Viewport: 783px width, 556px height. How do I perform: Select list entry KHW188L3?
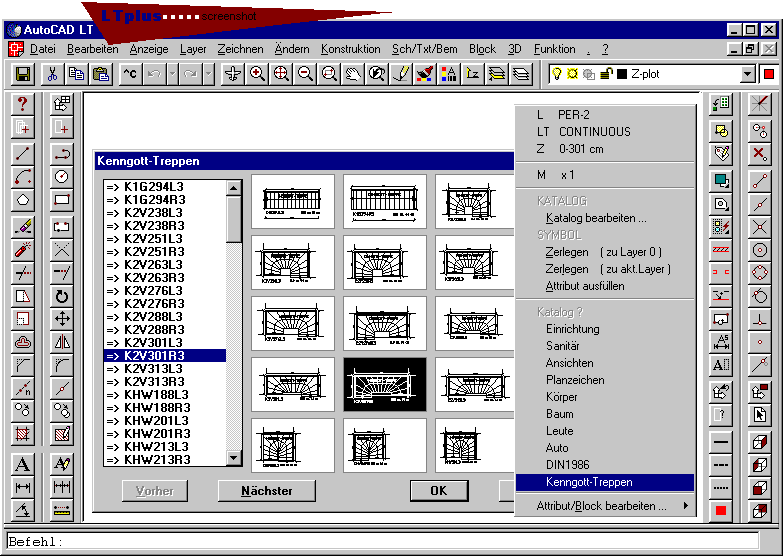[165, 395]
